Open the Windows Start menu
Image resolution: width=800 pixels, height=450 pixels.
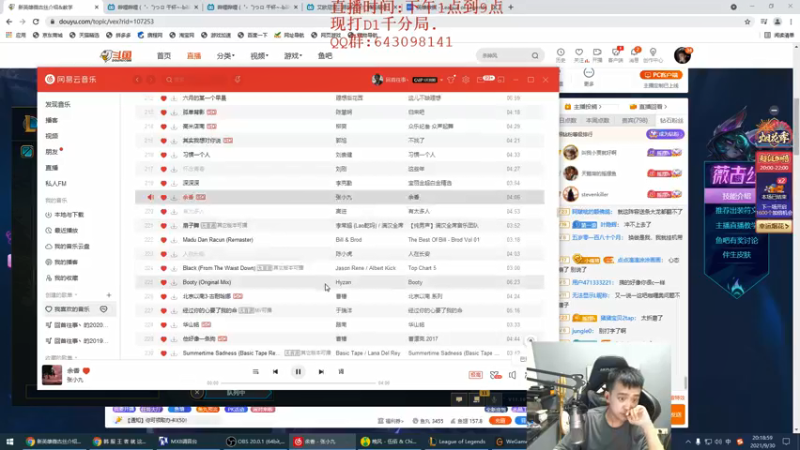coord(10,441)
